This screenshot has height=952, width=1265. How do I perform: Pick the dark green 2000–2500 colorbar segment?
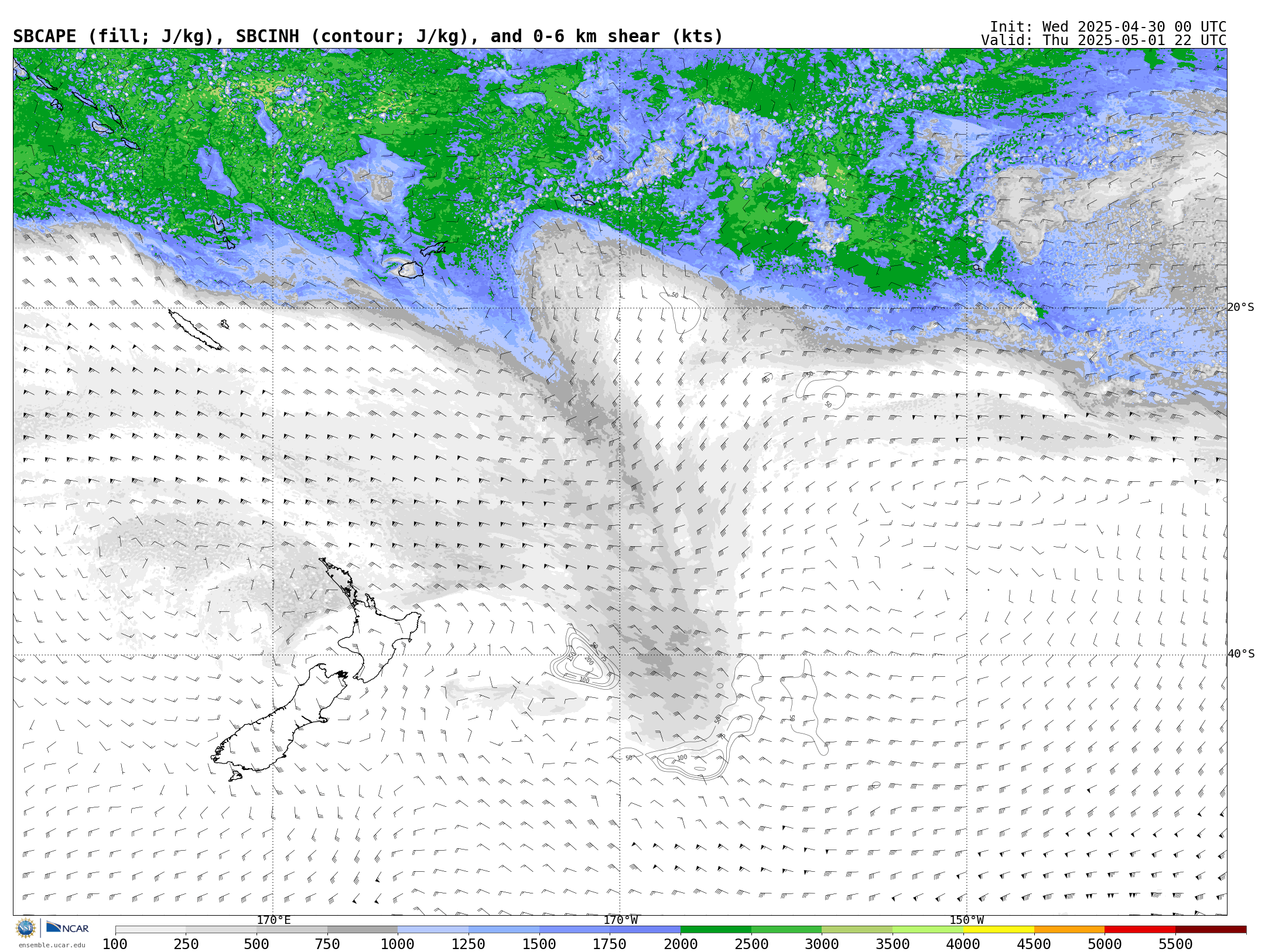pos(716,930)
